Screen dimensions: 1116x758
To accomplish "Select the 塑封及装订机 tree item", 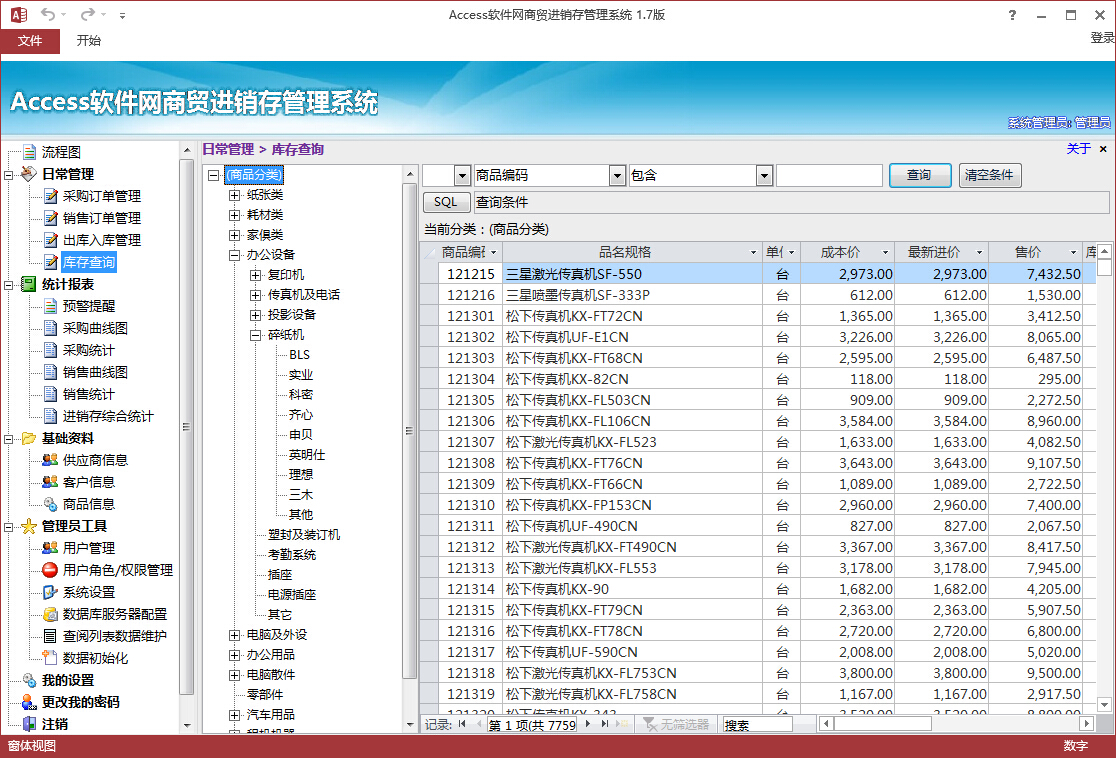I will pos(304,535).
